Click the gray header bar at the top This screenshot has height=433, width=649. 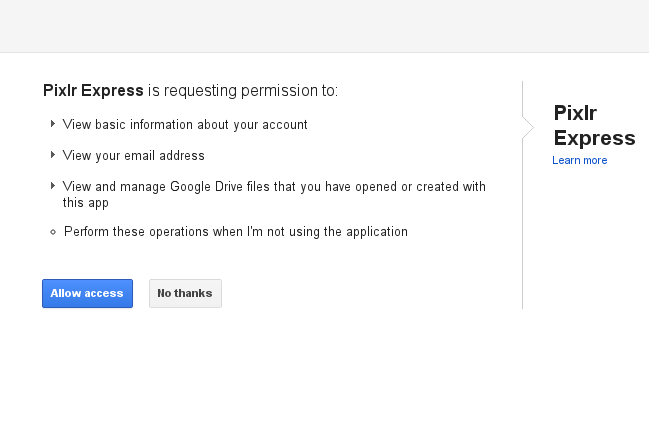click(x=324, y=26)
